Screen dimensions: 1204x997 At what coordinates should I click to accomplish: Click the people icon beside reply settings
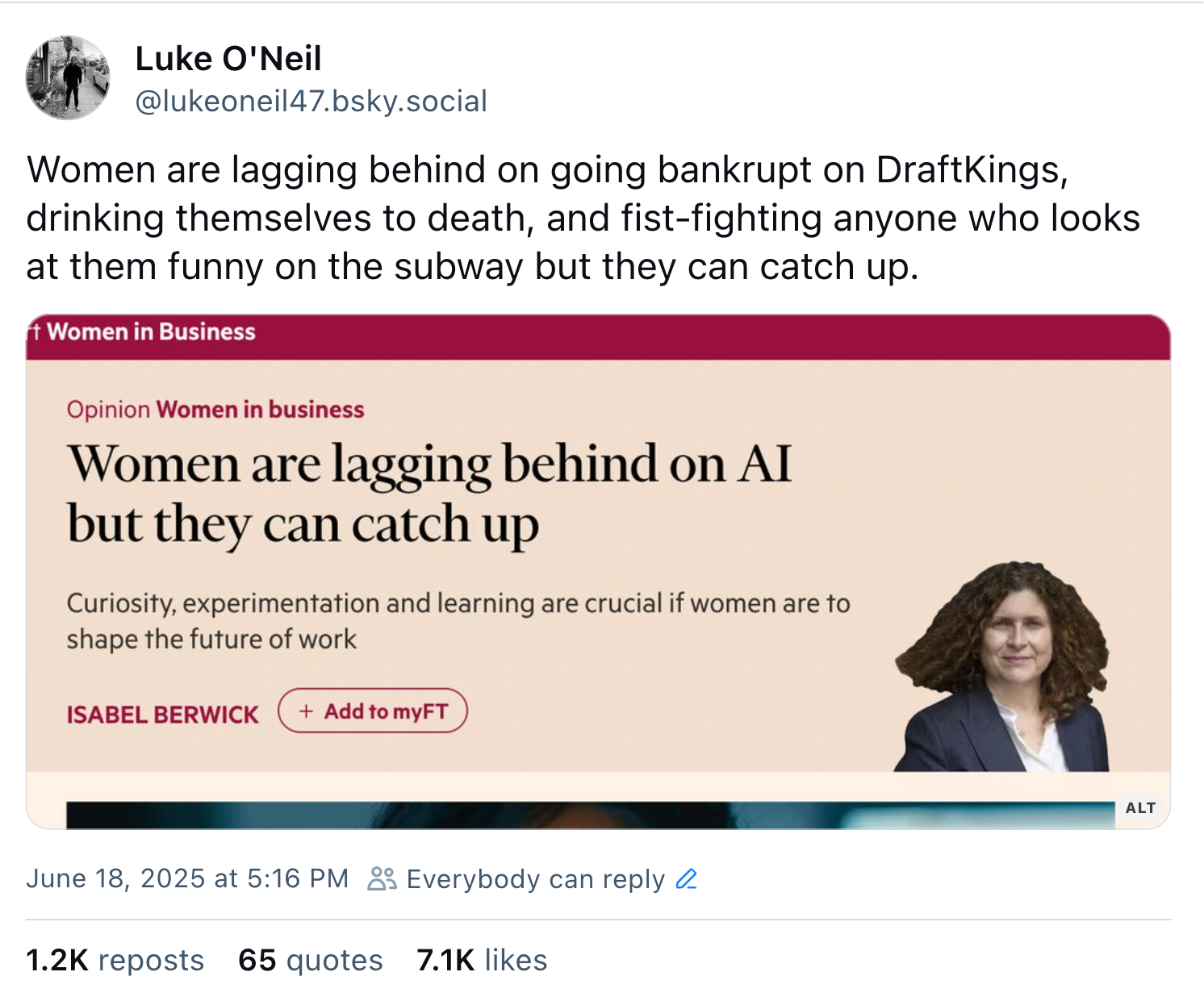point(382,878)
